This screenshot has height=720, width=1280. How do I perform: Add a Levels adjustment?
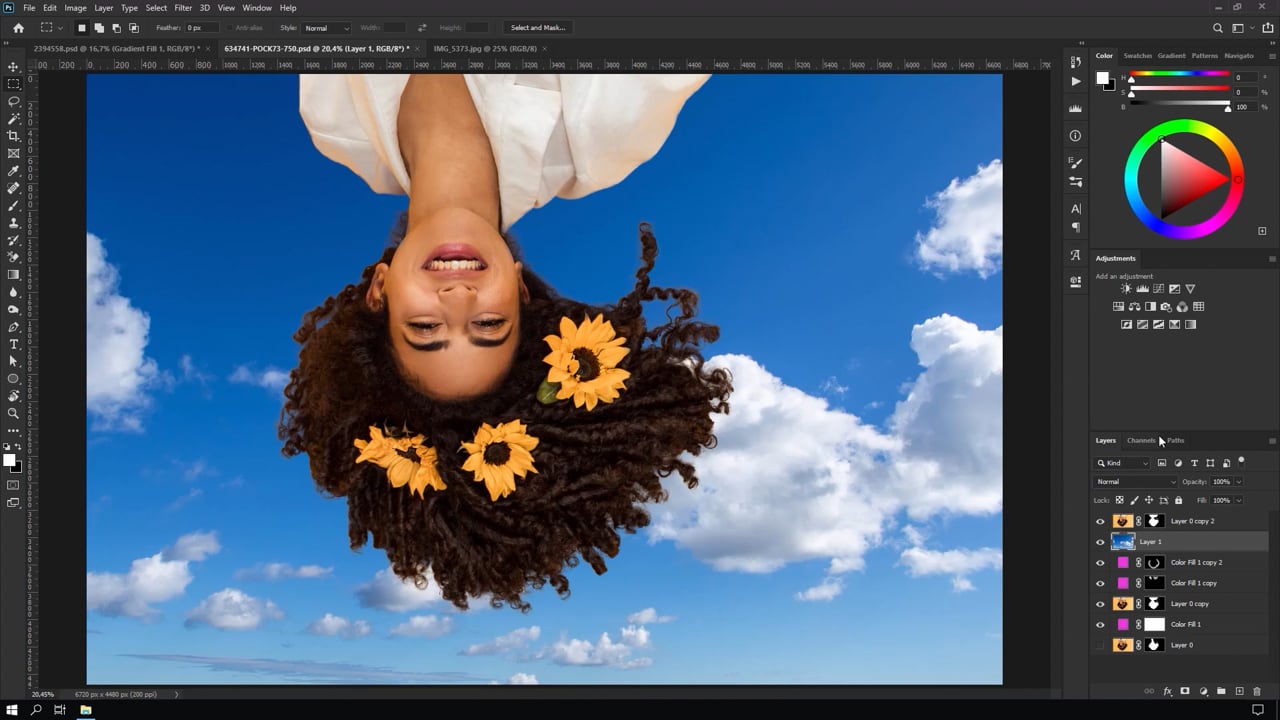pyautogui.click(x=1142, y=289)
